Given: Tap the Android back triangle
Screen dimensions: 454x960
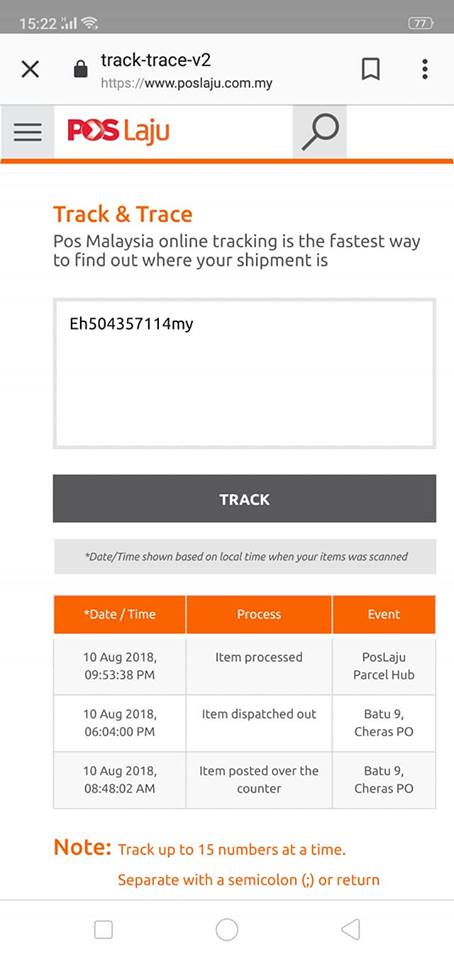Looking at the screenshot, I should pos(350,930).
